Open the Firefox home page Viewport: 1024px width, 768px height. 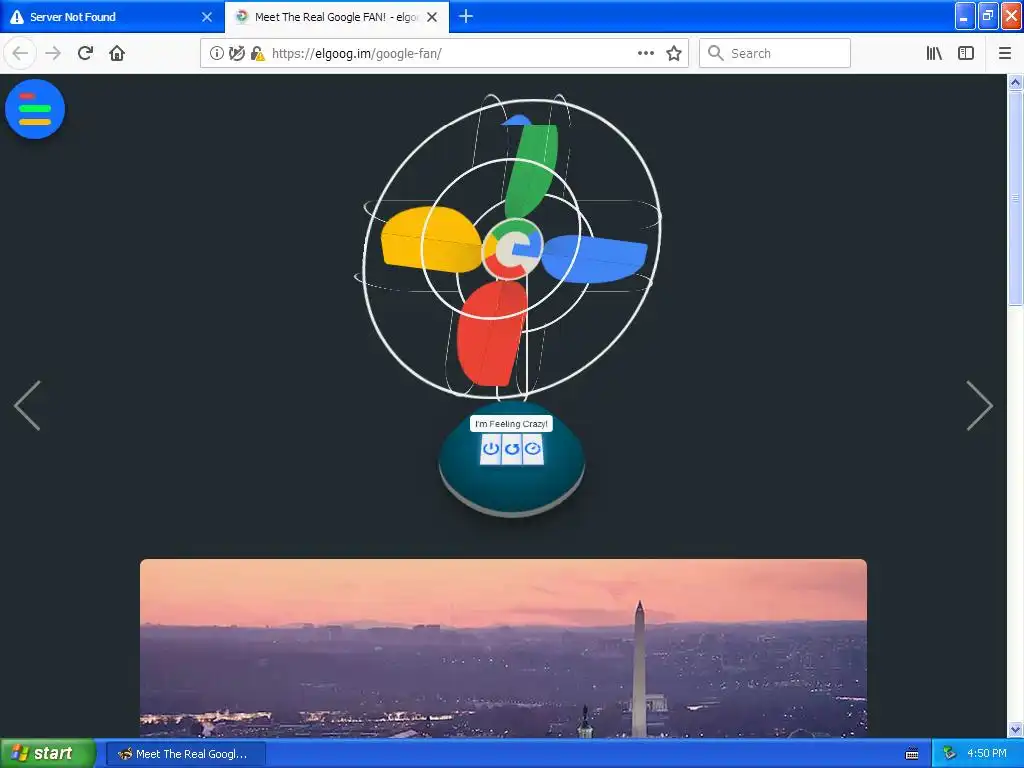pyautogui.click(x=117, y=53)
